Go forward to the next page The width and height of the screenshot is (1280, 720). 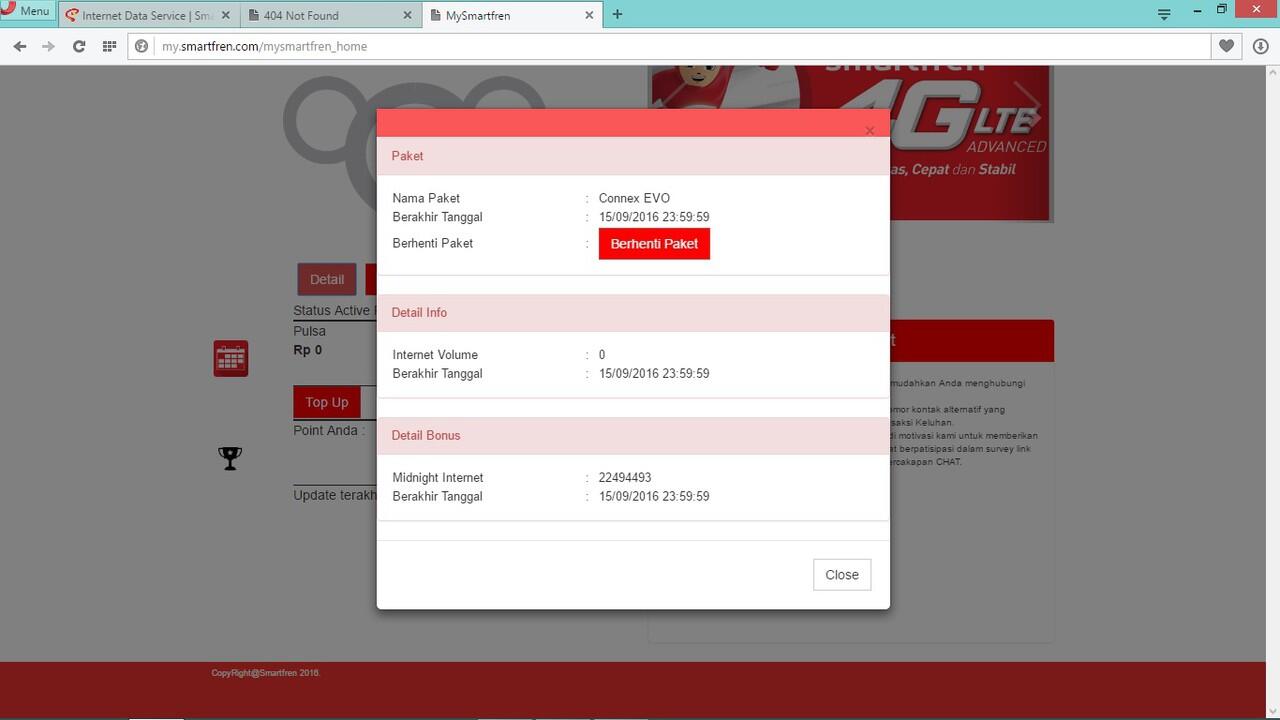tap(48, 46)
